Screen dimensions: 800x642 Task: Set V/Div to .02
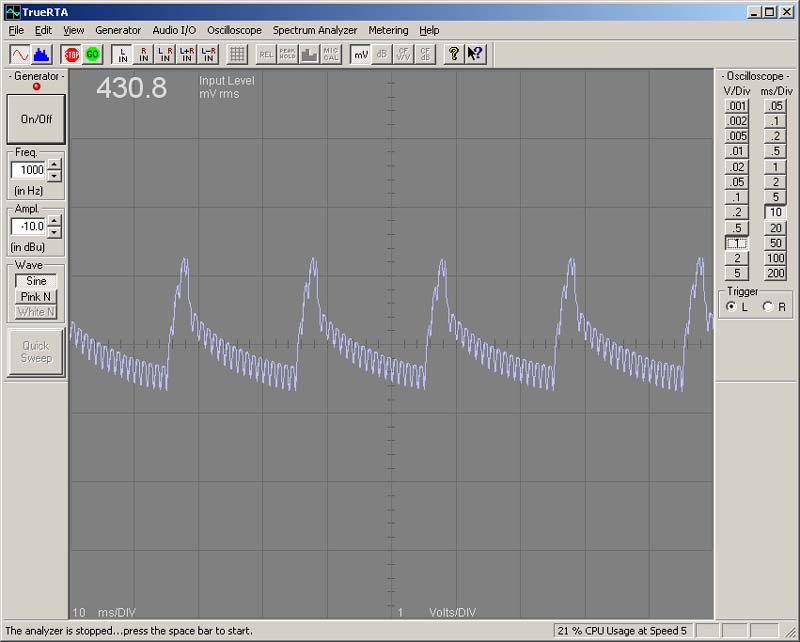click(x=737, y=167)
